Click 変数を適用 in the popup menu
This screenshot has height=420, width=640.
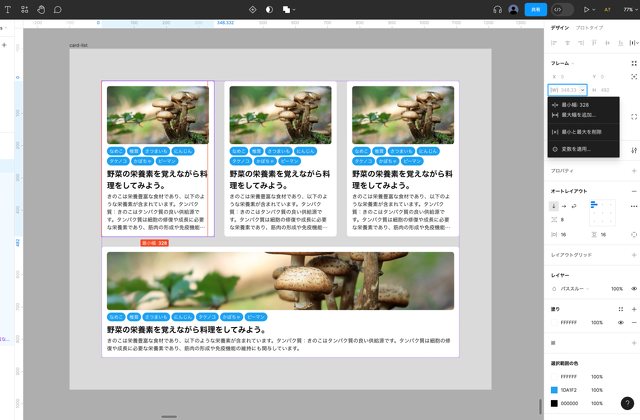coord(577,149)
